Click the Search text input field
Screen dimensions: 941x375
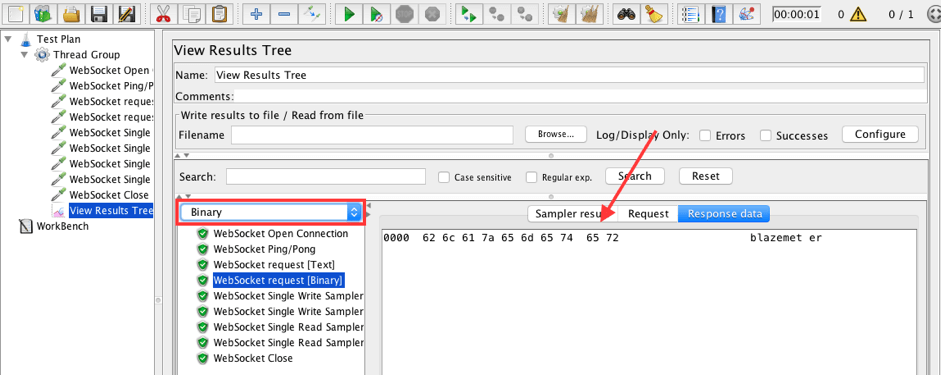coord(326,176)
